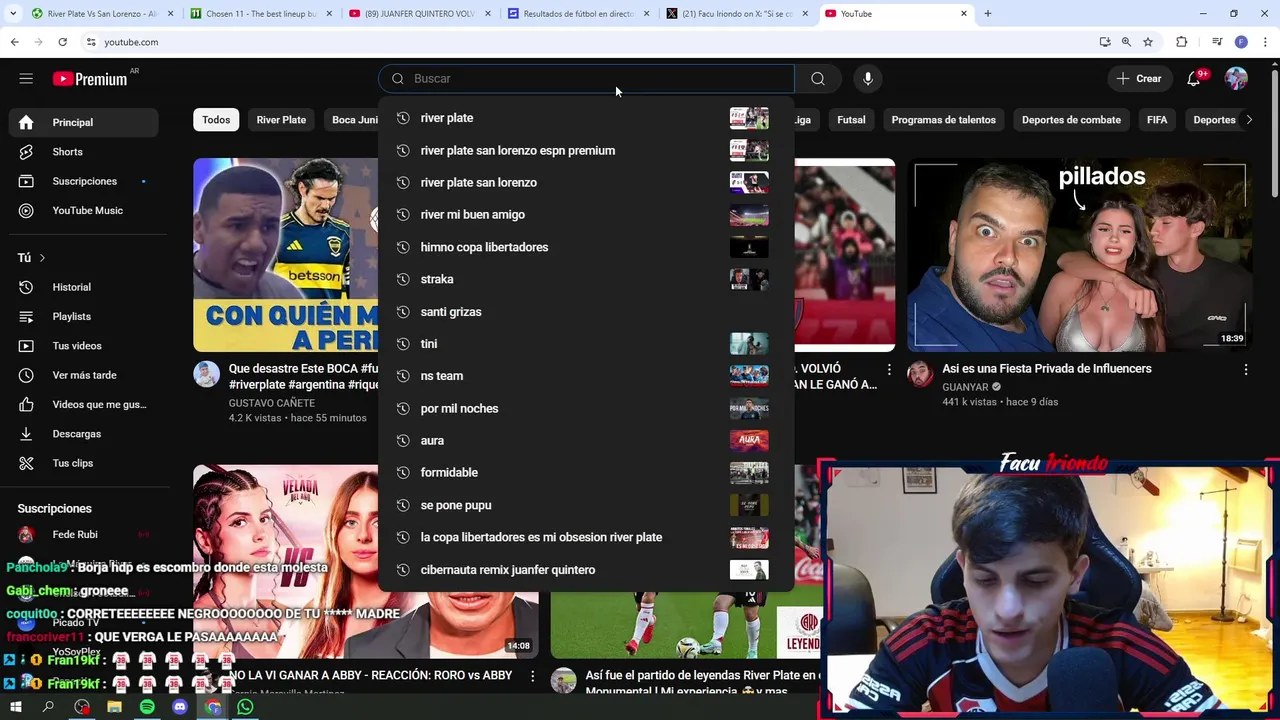
Task: Choose the 'por mil noches' suggestion
Action: tap(586, 408)
